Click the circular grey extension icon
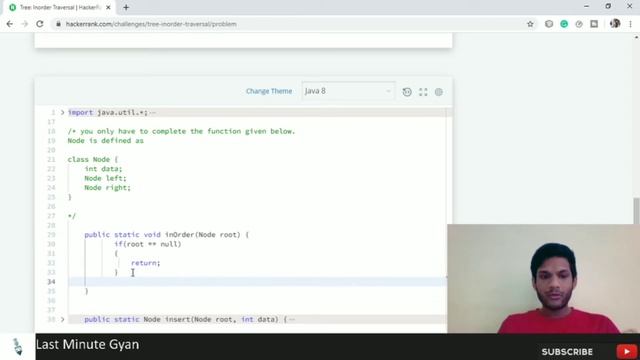Viewport: 640px width, 360px height. (579, 24)
